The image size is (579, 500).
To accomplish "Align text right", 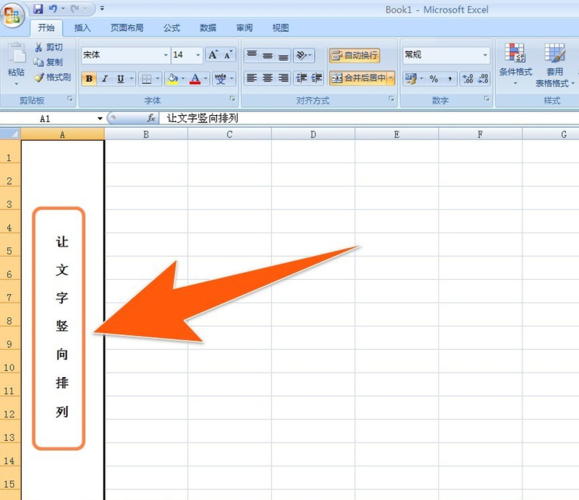I will pos(283,78).
